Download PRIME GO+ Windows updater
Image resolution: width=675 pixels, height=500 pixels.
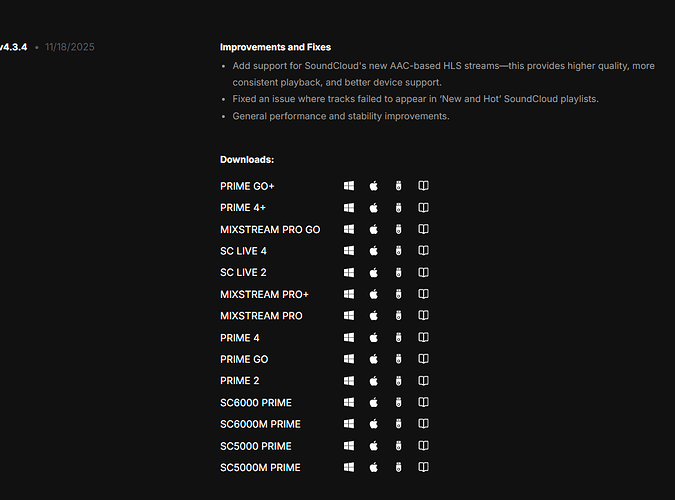pos(349,186)
